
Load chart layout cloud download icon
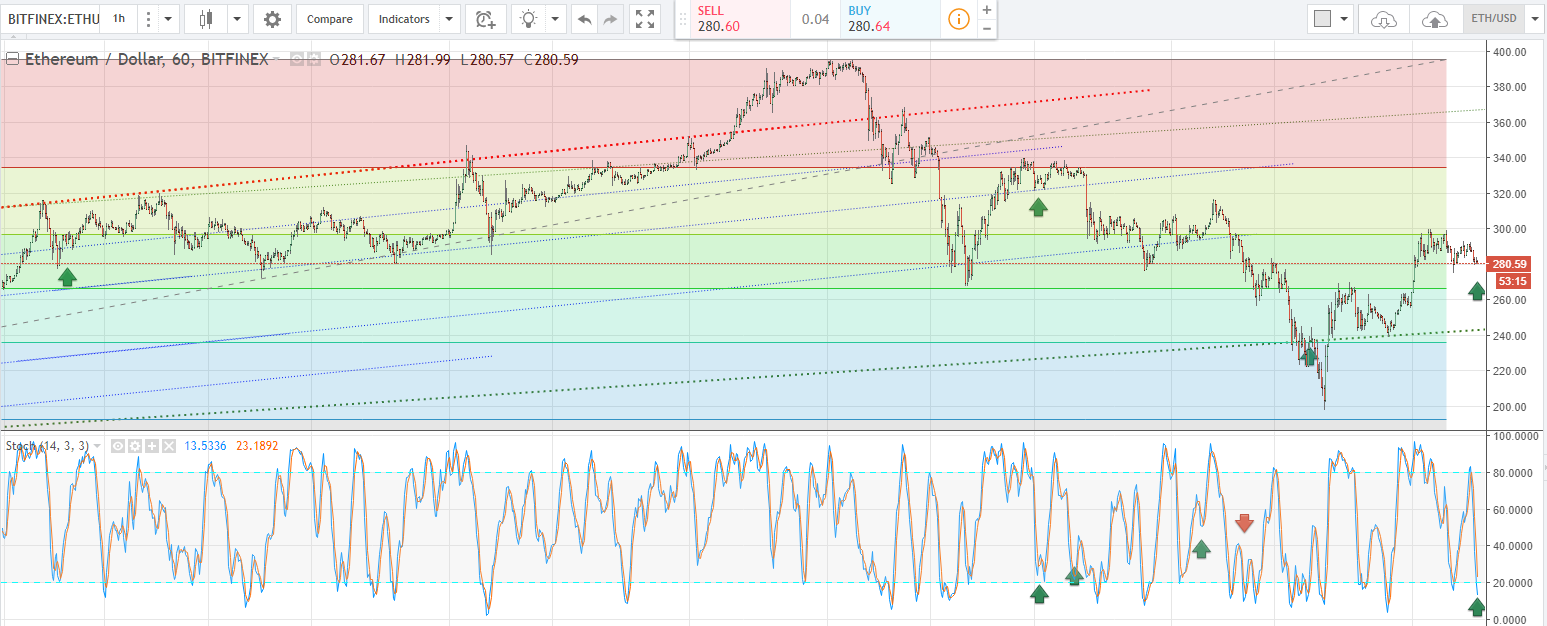(1383, 18)
